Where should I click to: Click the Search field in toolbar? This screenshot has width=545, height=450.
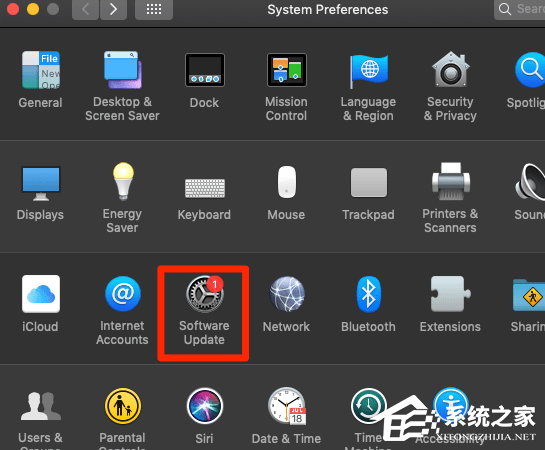[x=520, y=9]
